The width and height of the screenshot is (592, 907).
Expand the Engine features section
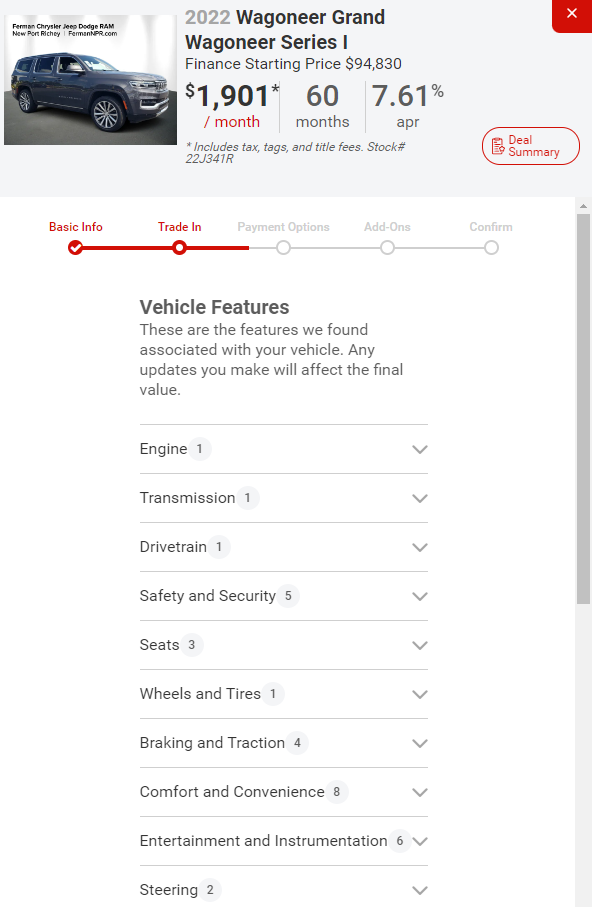click(x=284, y=449)
